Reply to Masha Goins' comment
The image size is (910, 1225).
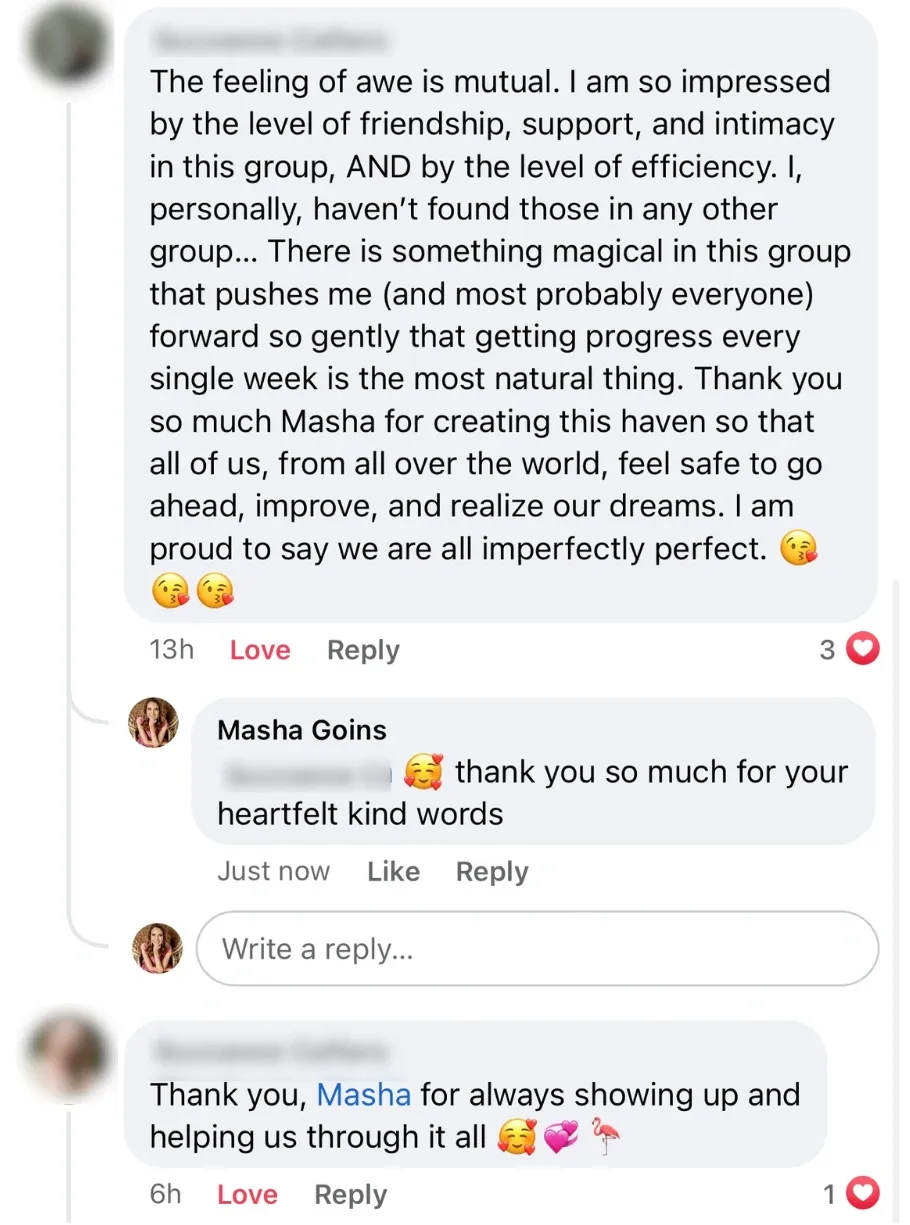coord(492,872)
